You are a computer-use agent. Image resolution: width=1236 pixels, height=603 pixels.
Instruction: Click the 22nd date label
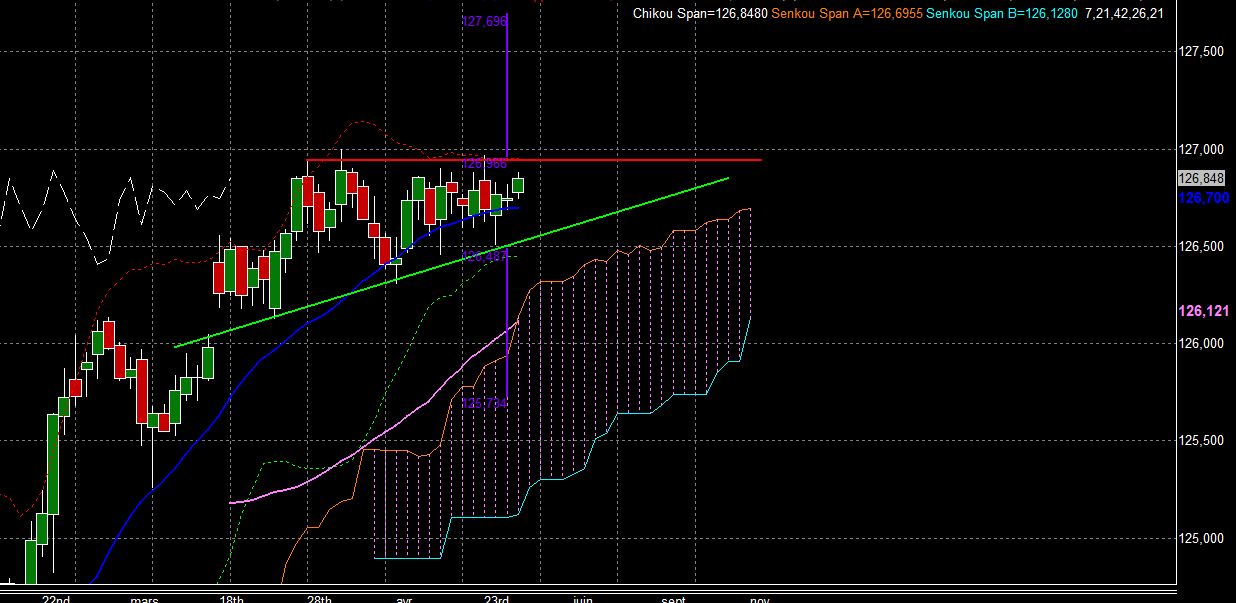point(56,598)
